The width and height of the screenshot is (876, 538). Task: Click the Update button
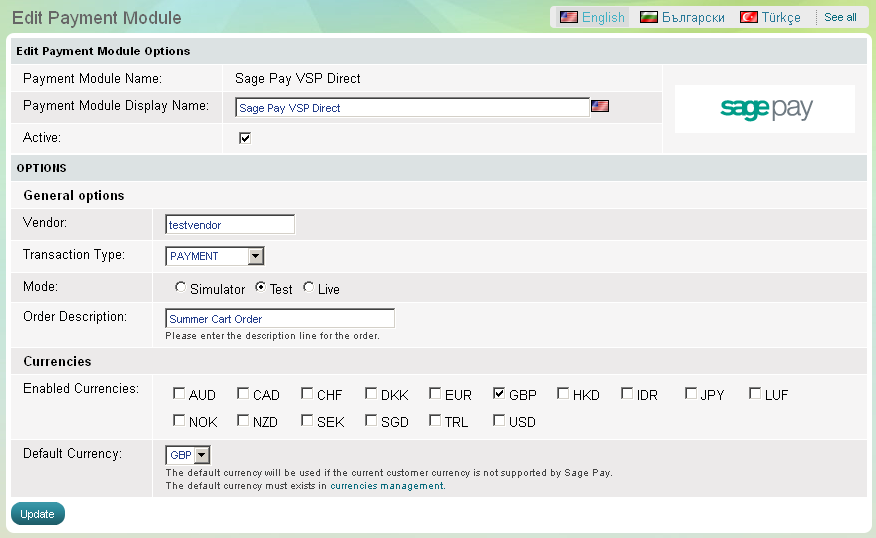(x=38, y=514)
